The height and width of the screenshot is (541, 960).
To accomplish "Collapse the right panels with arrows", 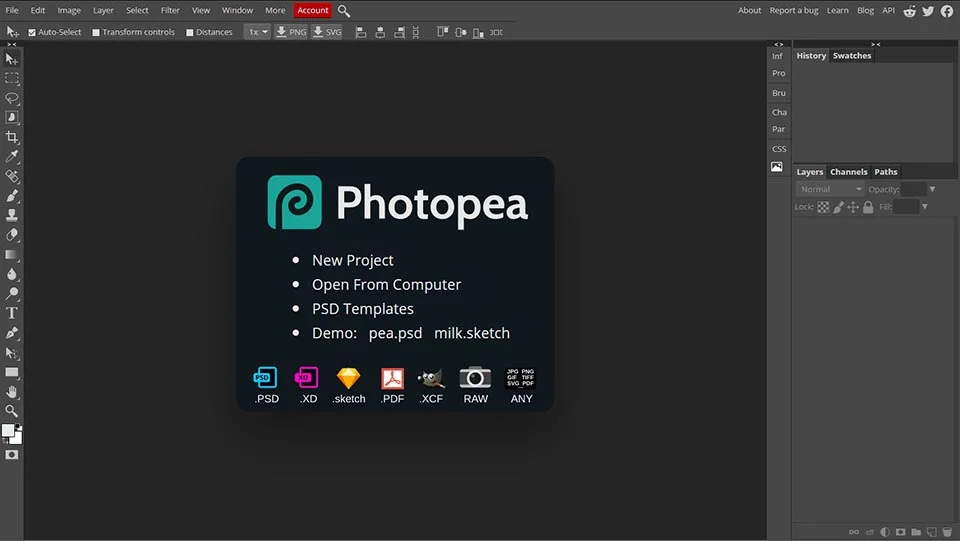I will (876, 44).
